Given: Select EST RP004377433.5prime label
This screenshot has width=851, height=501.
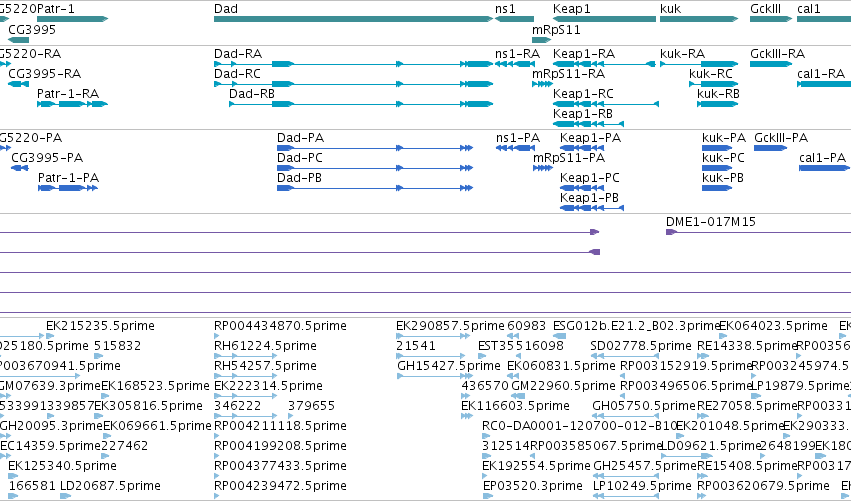Looking at the screenshot, I should (280, 466).
